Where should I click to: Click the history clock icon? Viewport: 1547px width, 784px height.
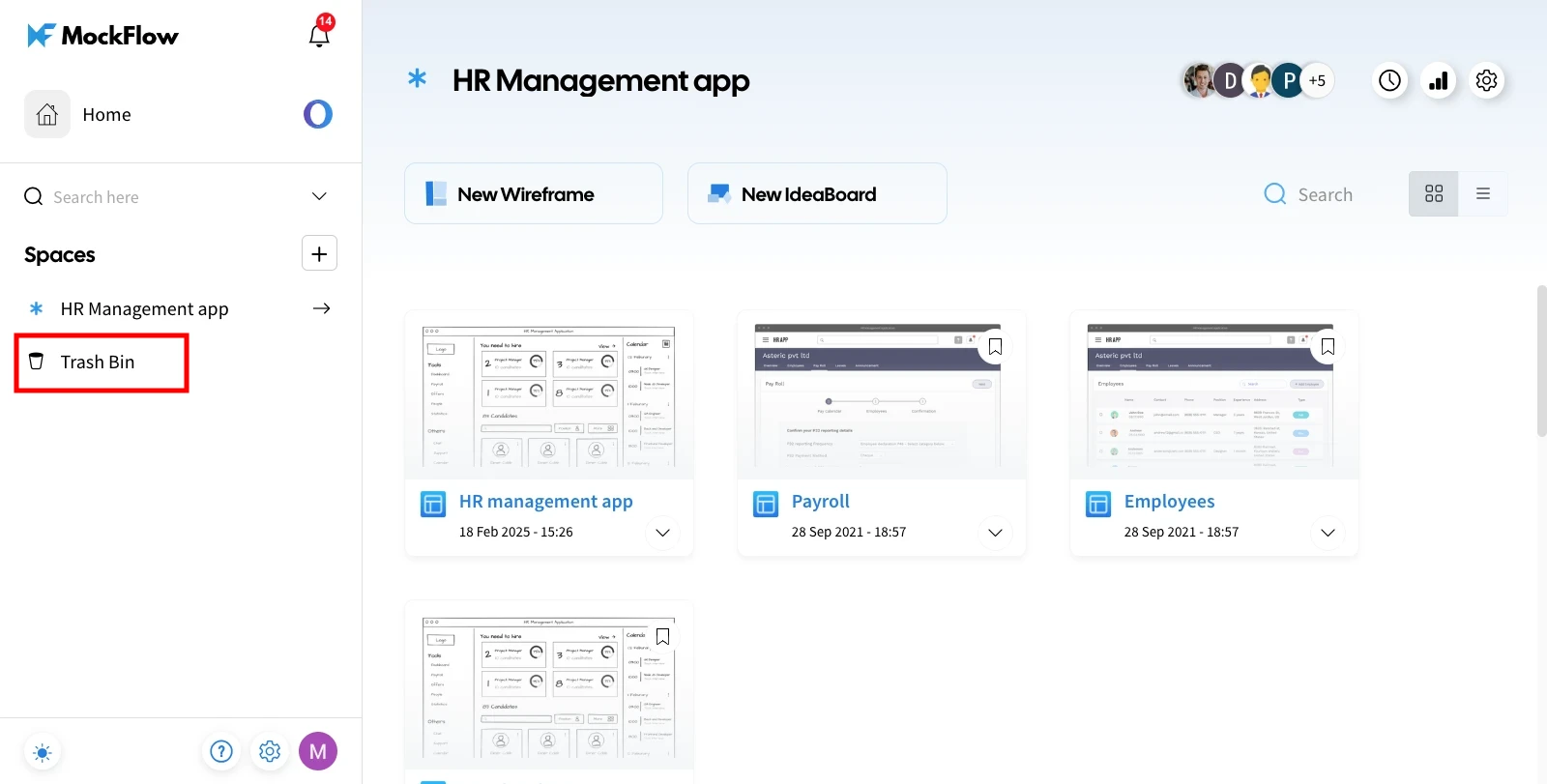click(x=1389, y=80)
